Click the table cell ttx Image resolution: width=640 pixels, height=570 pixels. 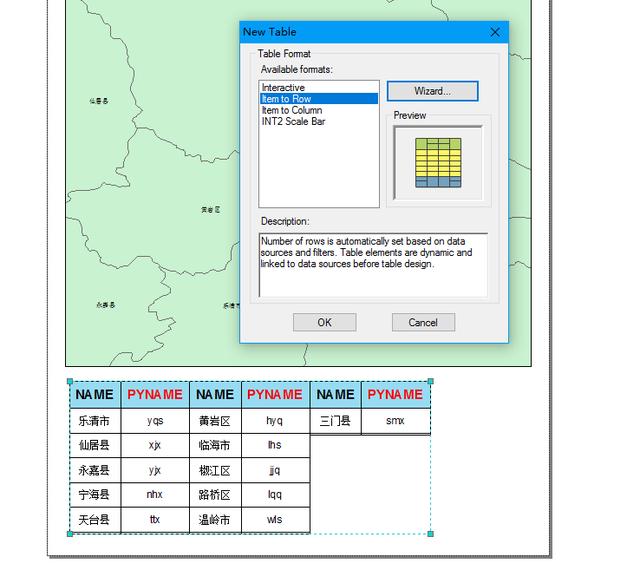coord(155,520)
